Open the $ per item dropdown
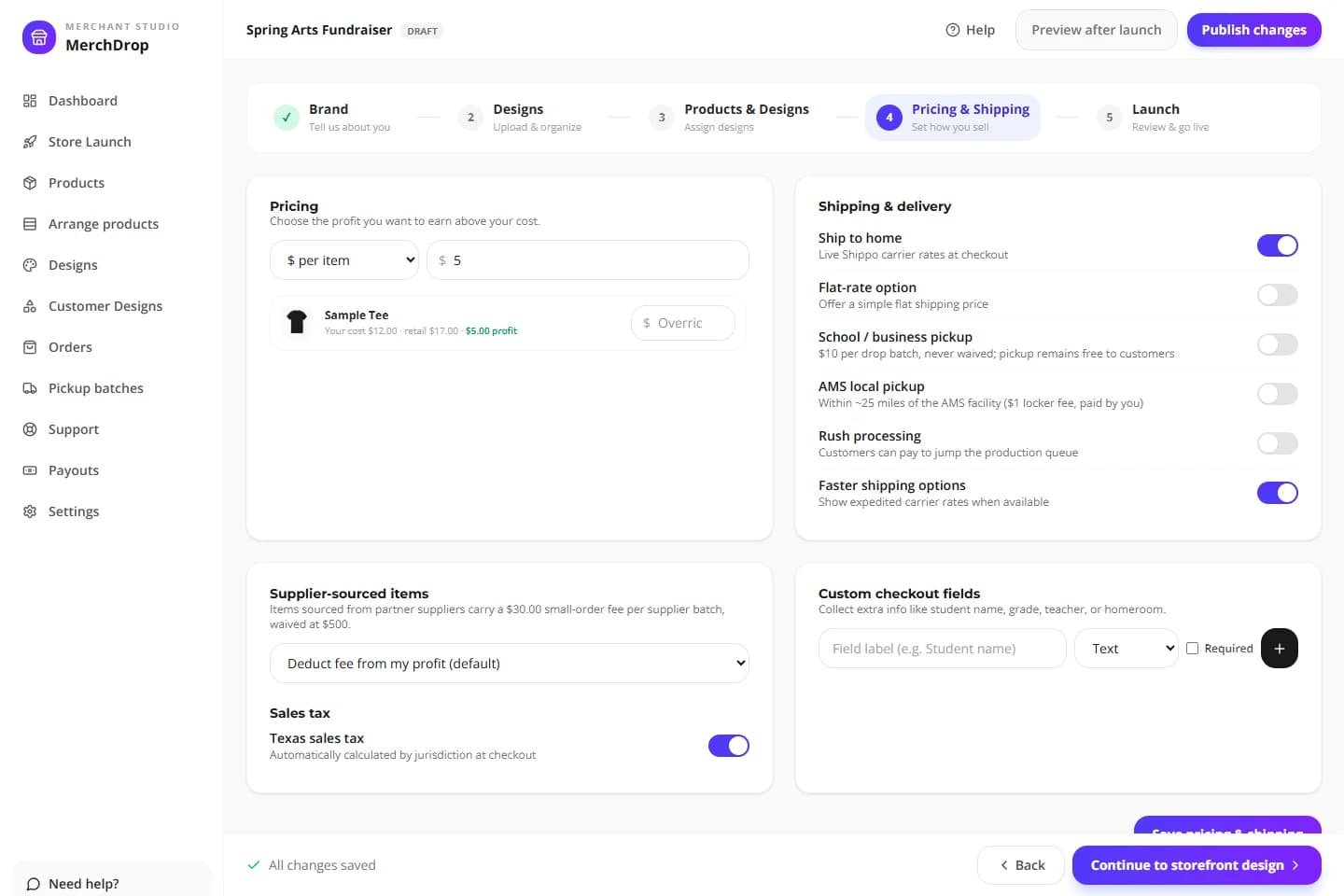 click(344, 260)
